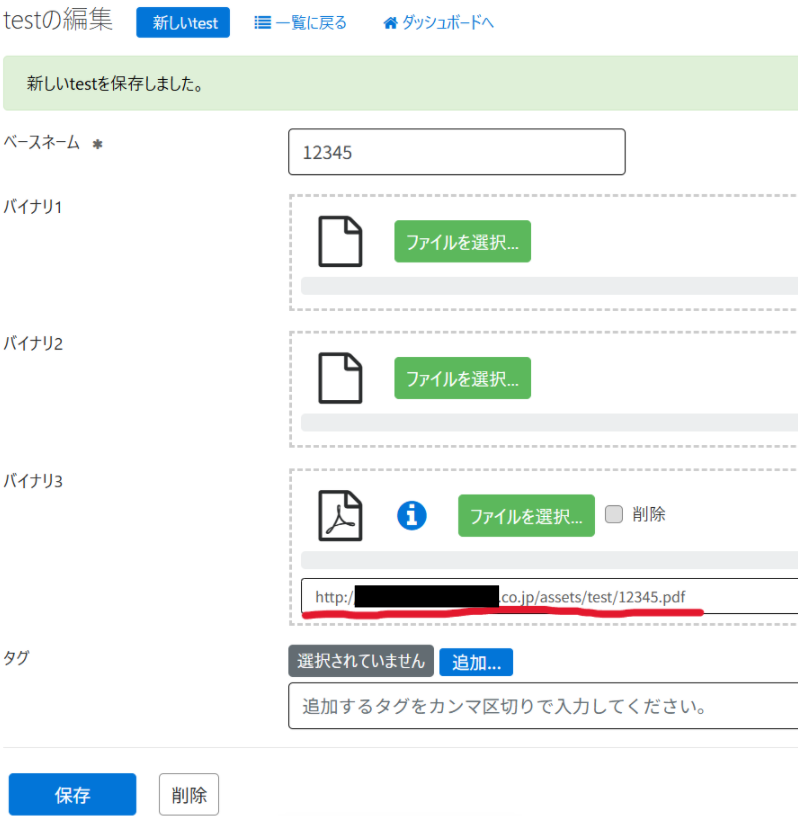
Task: Click the blank file icon in バイナリ2
Action: pos(340,378)
